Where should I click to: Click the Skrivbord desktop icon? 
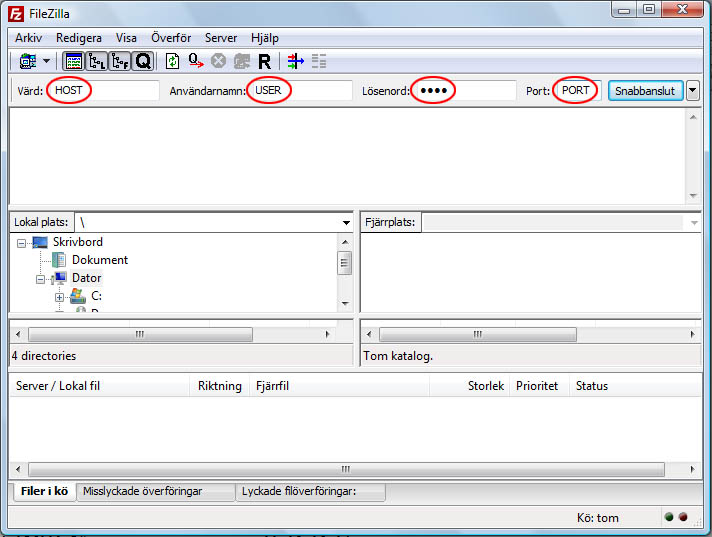click(40, 242)
